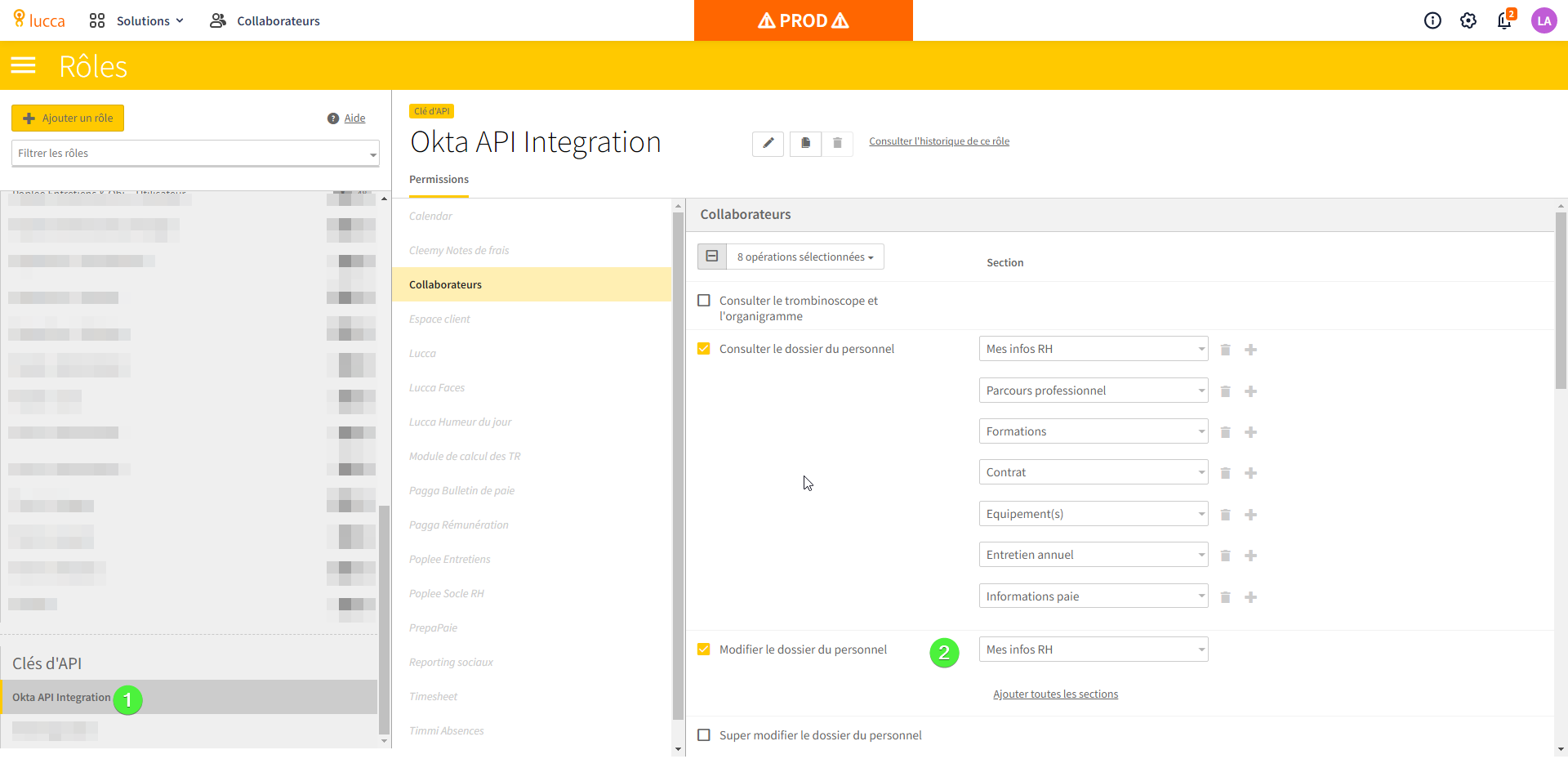Viewport: 1568px width, 759px height.
Task: Open the Aide link
Action: pos(354,118)
